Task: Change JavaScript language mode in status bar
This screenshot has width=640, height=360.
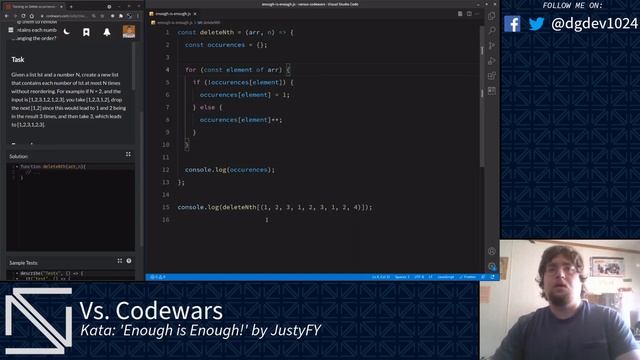Action: point(446,277)
